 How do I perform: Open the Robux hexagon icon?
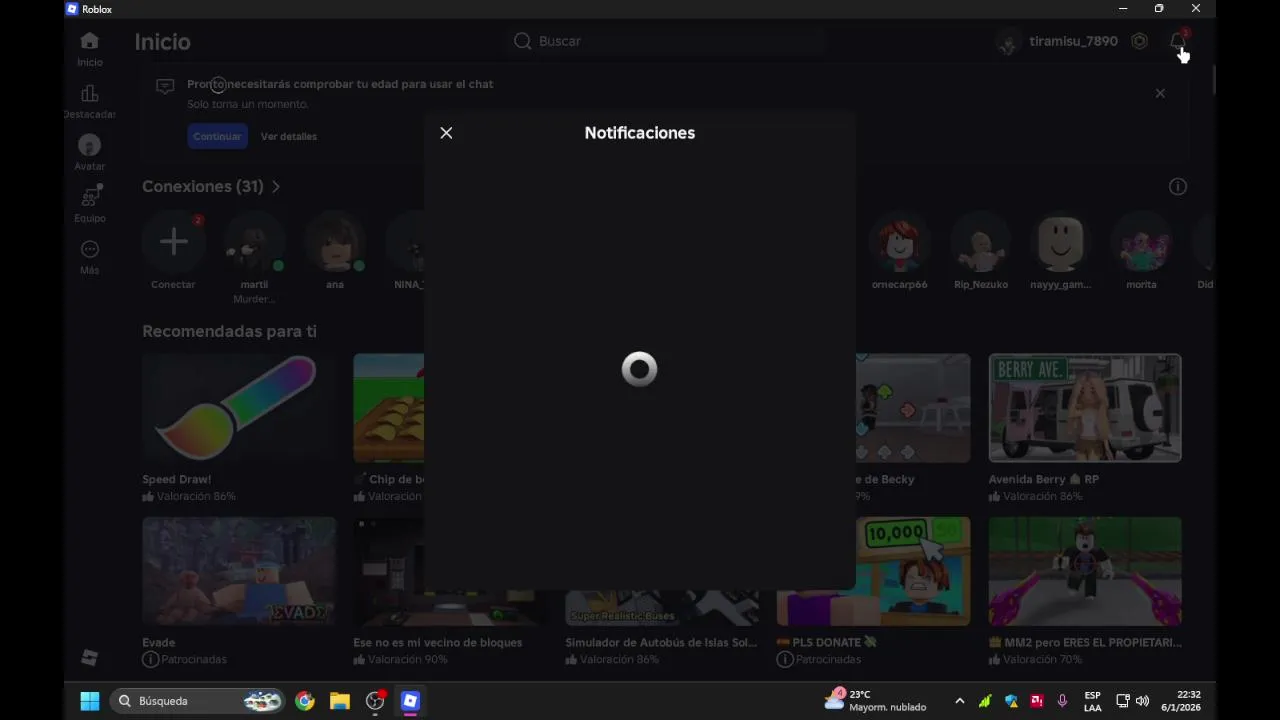tap(1139, 41)
